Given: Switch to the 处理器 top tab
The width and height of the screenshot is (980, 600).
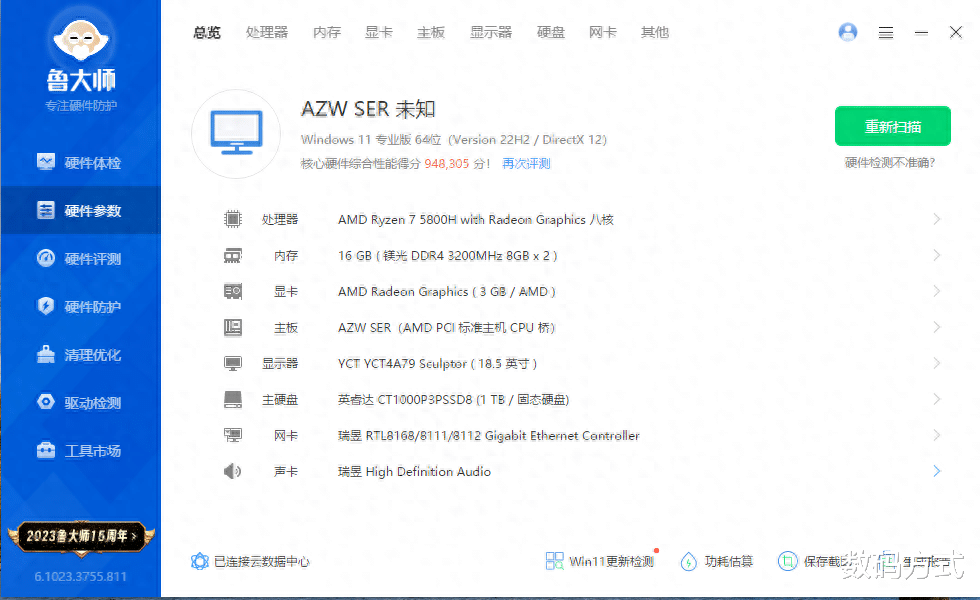Looking at the screenshot, I should (x=267, y=32).
